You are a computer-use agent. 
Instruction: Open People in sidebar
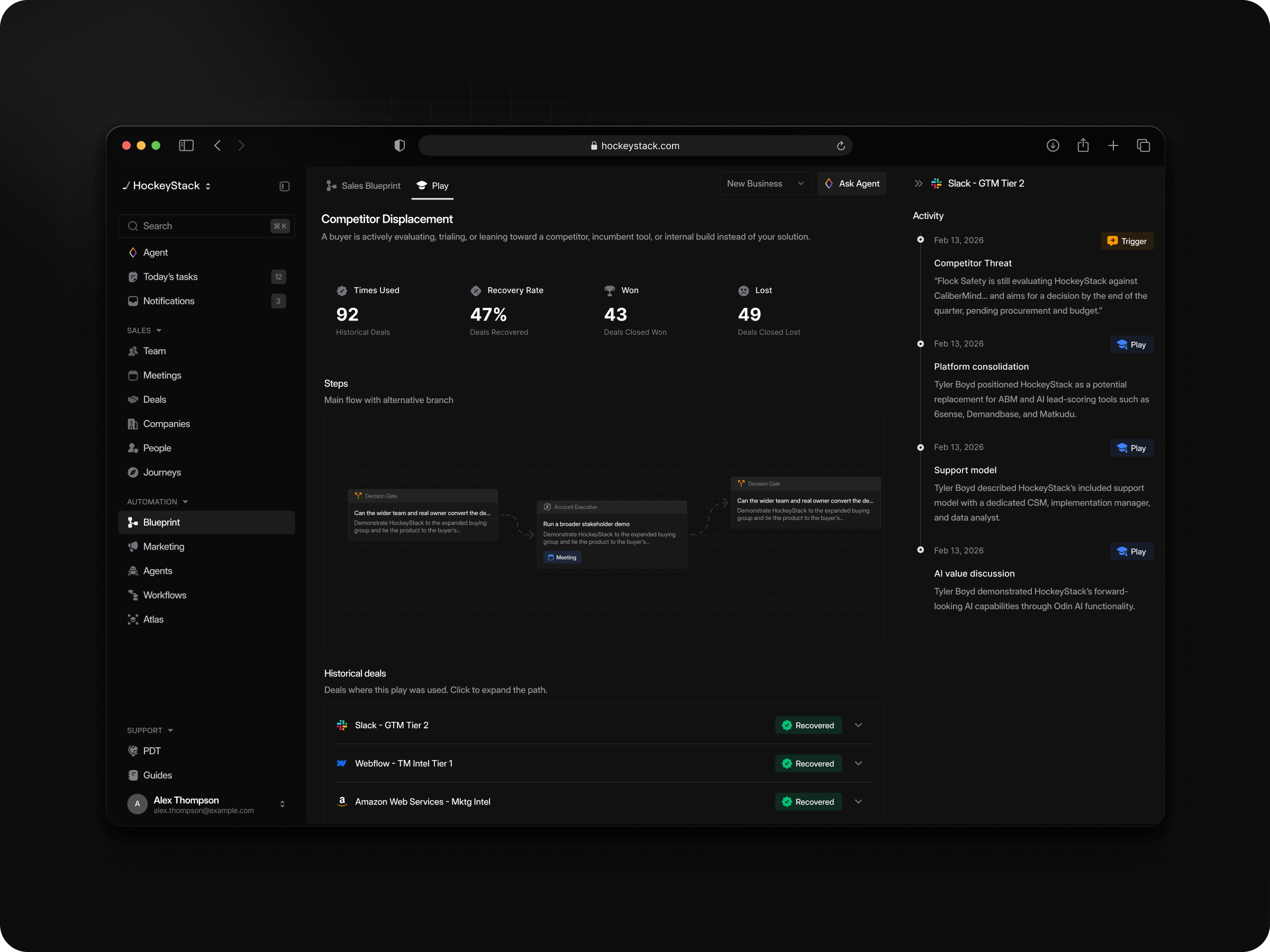pos(206,448)
